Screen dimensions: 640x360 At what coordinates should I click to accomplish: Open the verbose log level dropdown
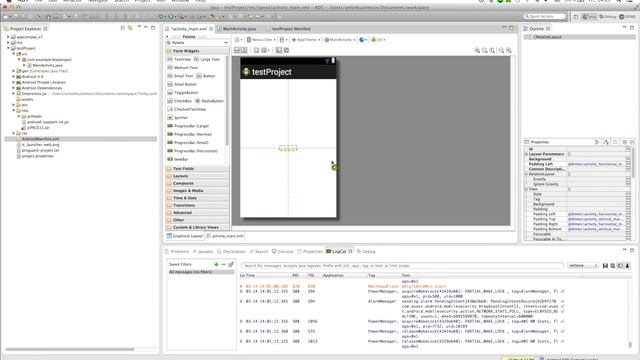coord(582,266)
